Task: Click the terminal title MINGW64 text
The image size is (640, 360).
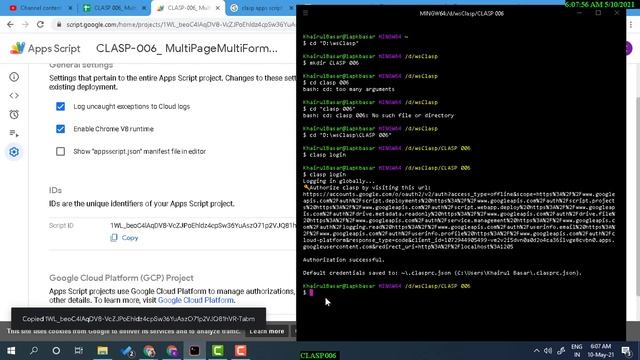Action: (x=462, y=13)
